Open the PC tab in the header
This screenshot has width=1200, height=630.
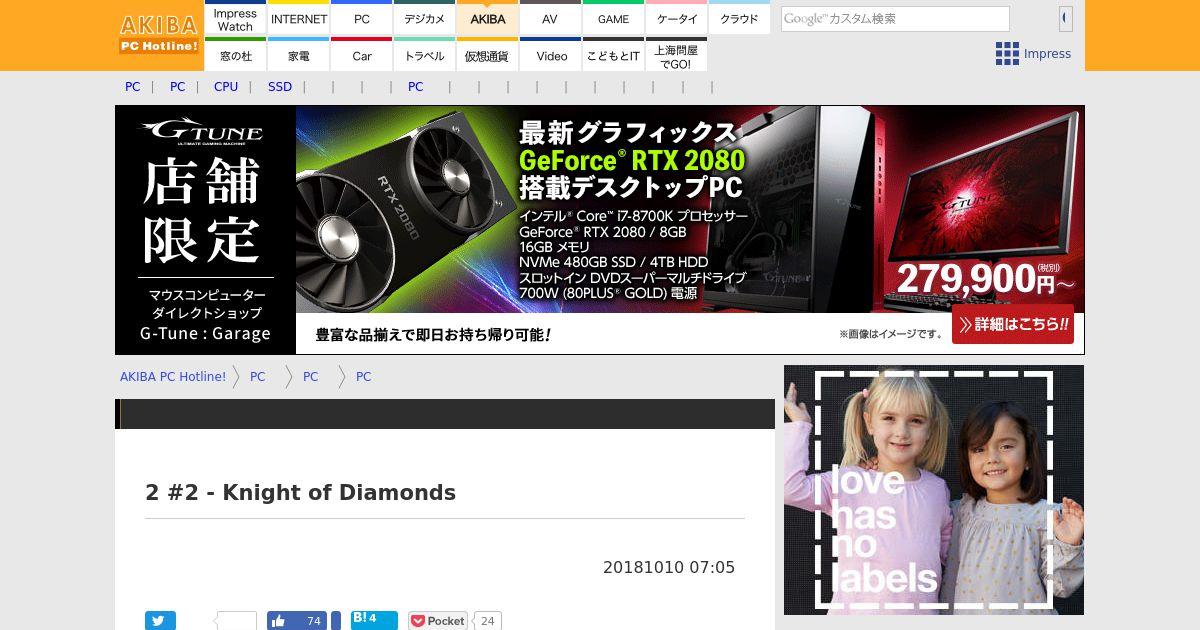tap(362, 19)
